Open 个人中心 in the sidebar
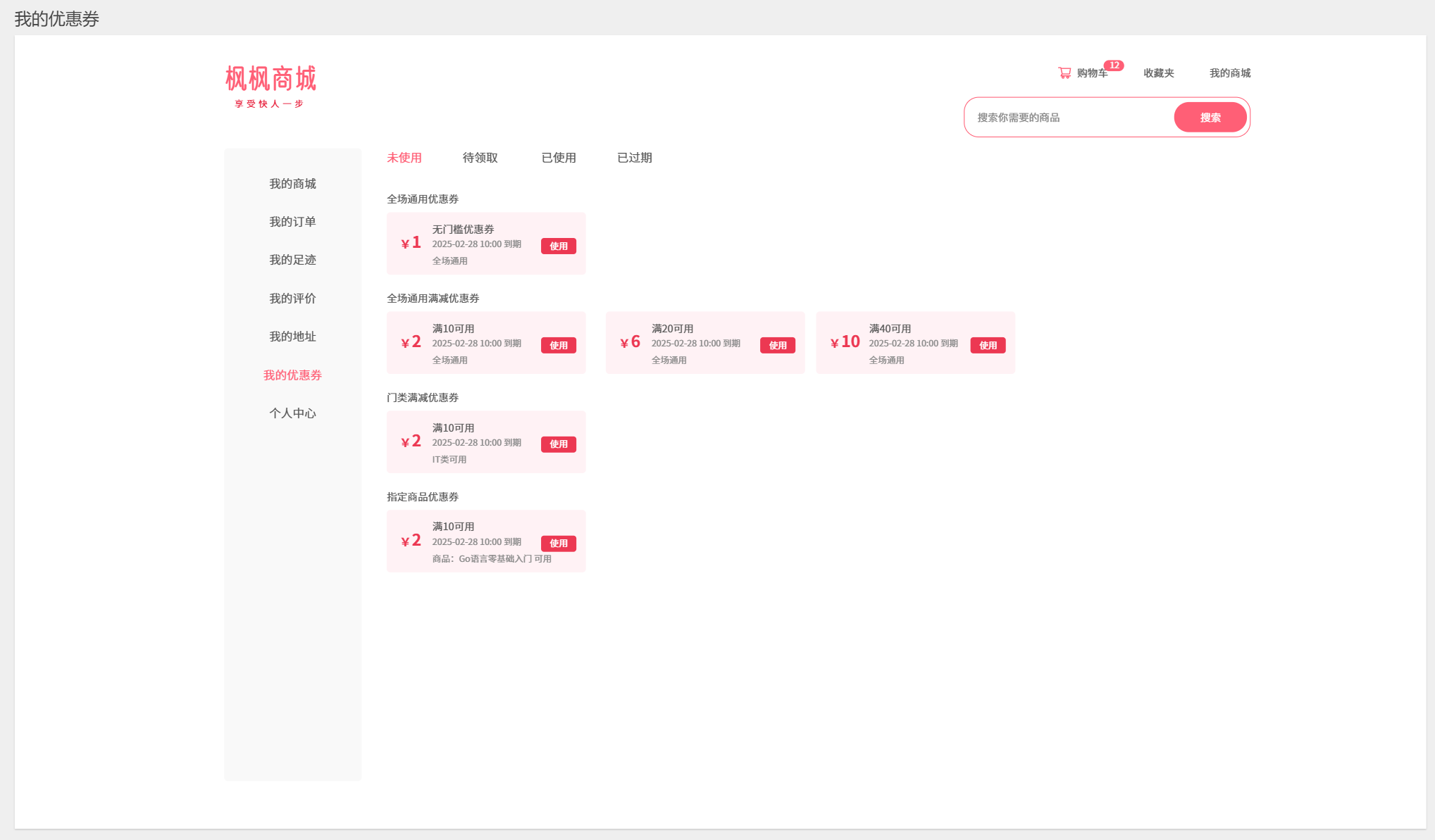Viewport: 1435px width, 840px height. click(292, 413)
